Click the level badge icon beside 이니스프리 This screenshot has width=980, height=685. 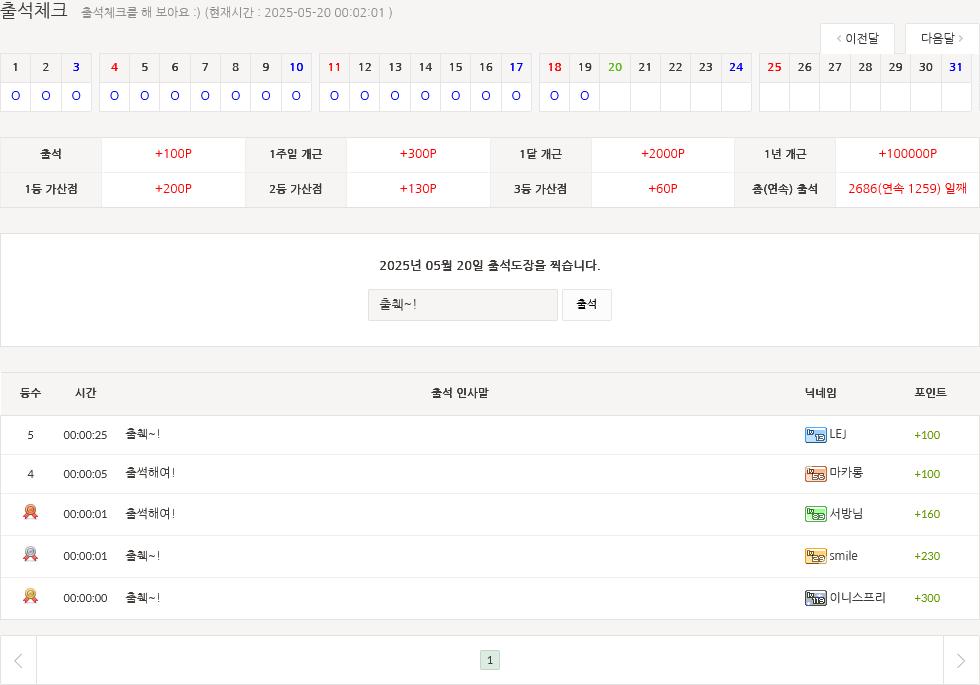click(x=815, y=598)
